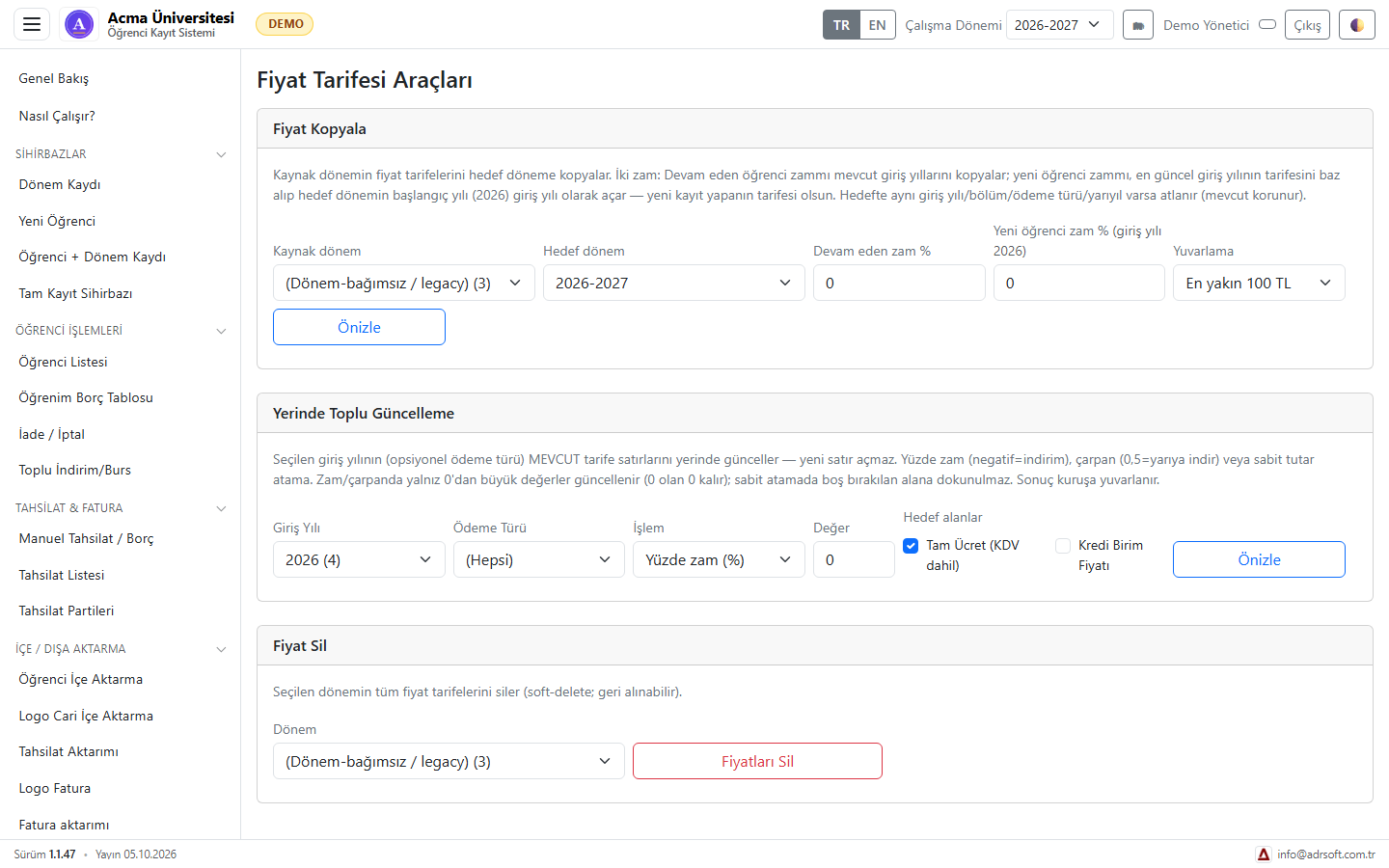Focus the Devam eden zam % field
Viewport: 1389px width, 868px height.
pyautogui.click(x=899, y=283)
